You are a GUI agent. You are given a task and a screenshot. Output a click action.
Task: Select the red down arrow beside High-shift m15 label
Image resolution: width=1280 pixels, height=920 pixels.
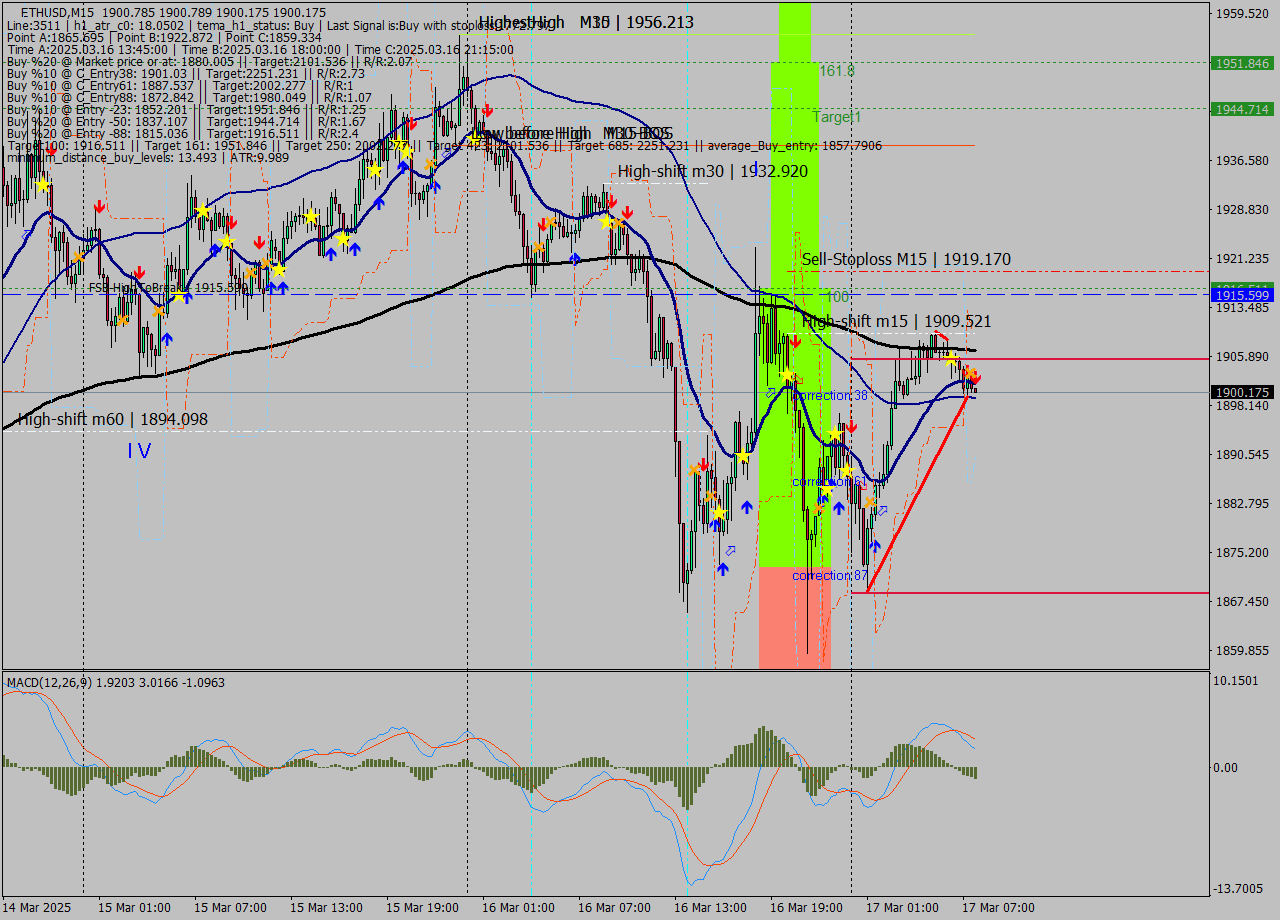tap(796, 341)
